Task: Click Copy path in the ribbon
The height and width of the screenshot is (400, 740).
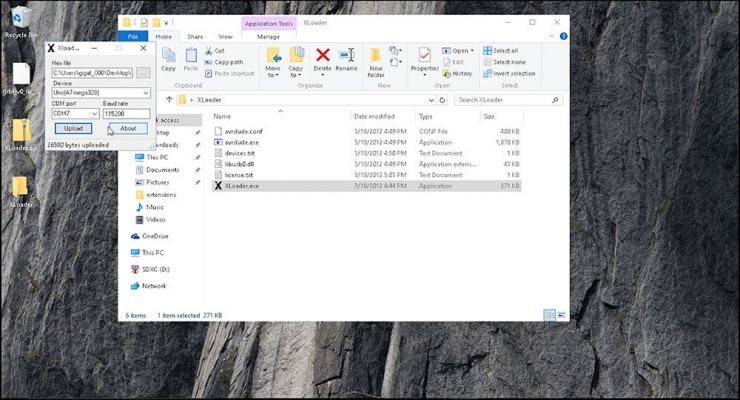Action: 224,62
